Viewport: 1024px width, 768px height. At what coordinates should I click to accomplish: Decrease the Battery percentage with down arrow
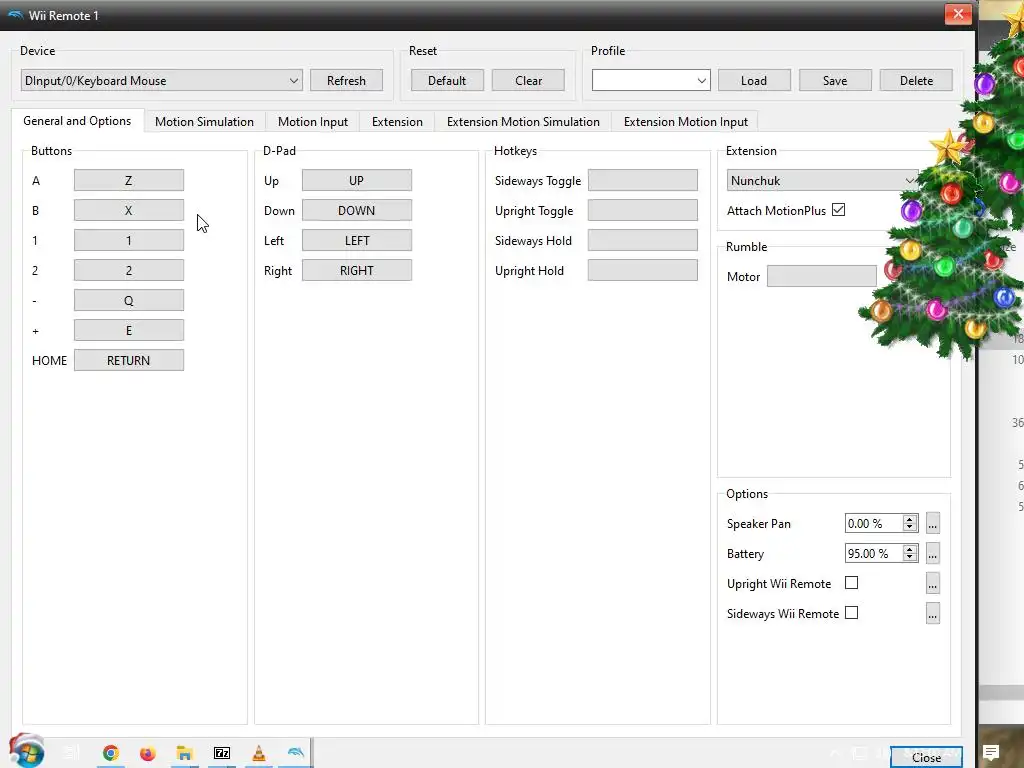click(909, 557)
